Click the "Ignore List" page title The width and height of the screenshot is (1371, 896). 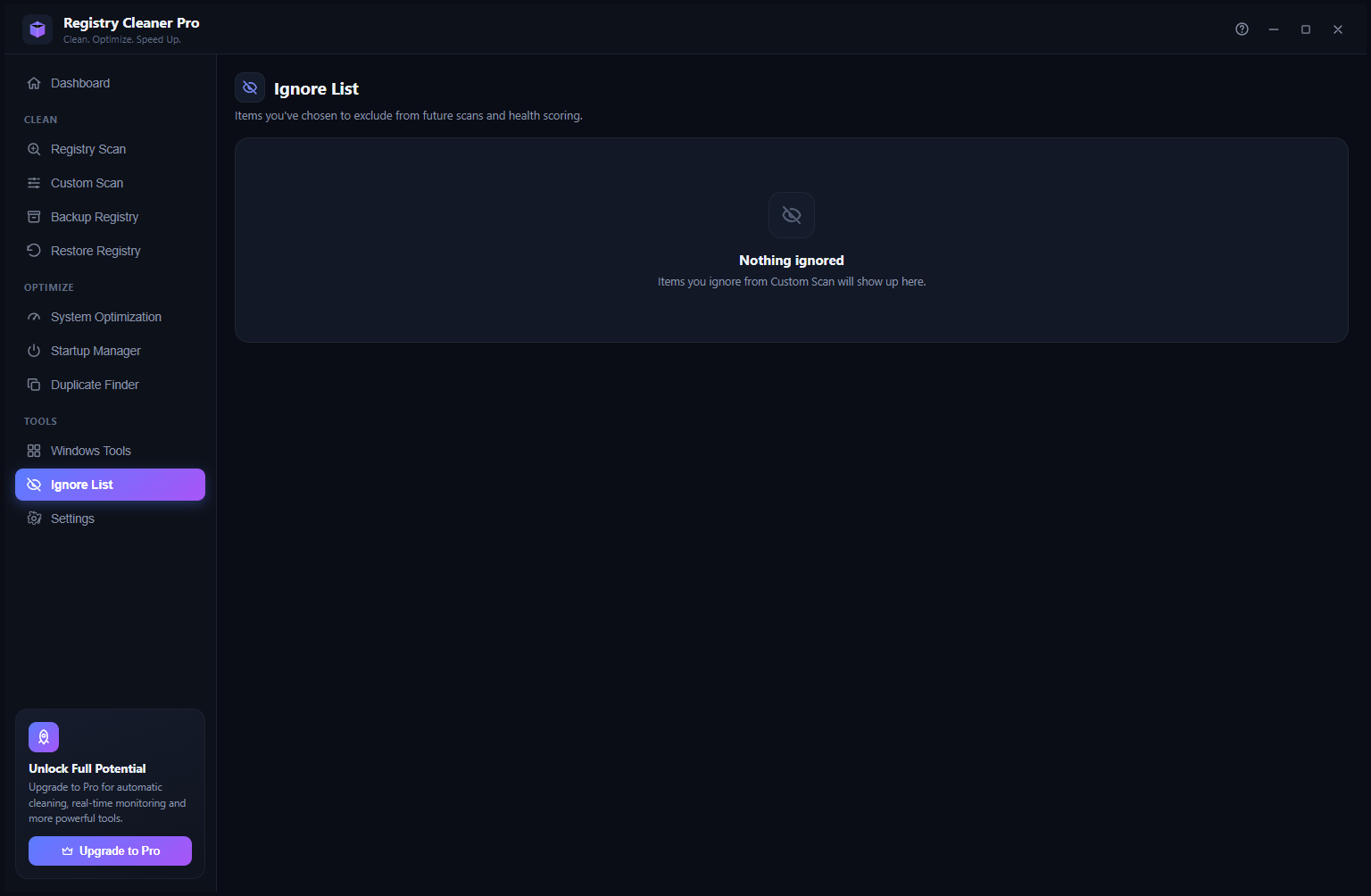tap(316, 88)
